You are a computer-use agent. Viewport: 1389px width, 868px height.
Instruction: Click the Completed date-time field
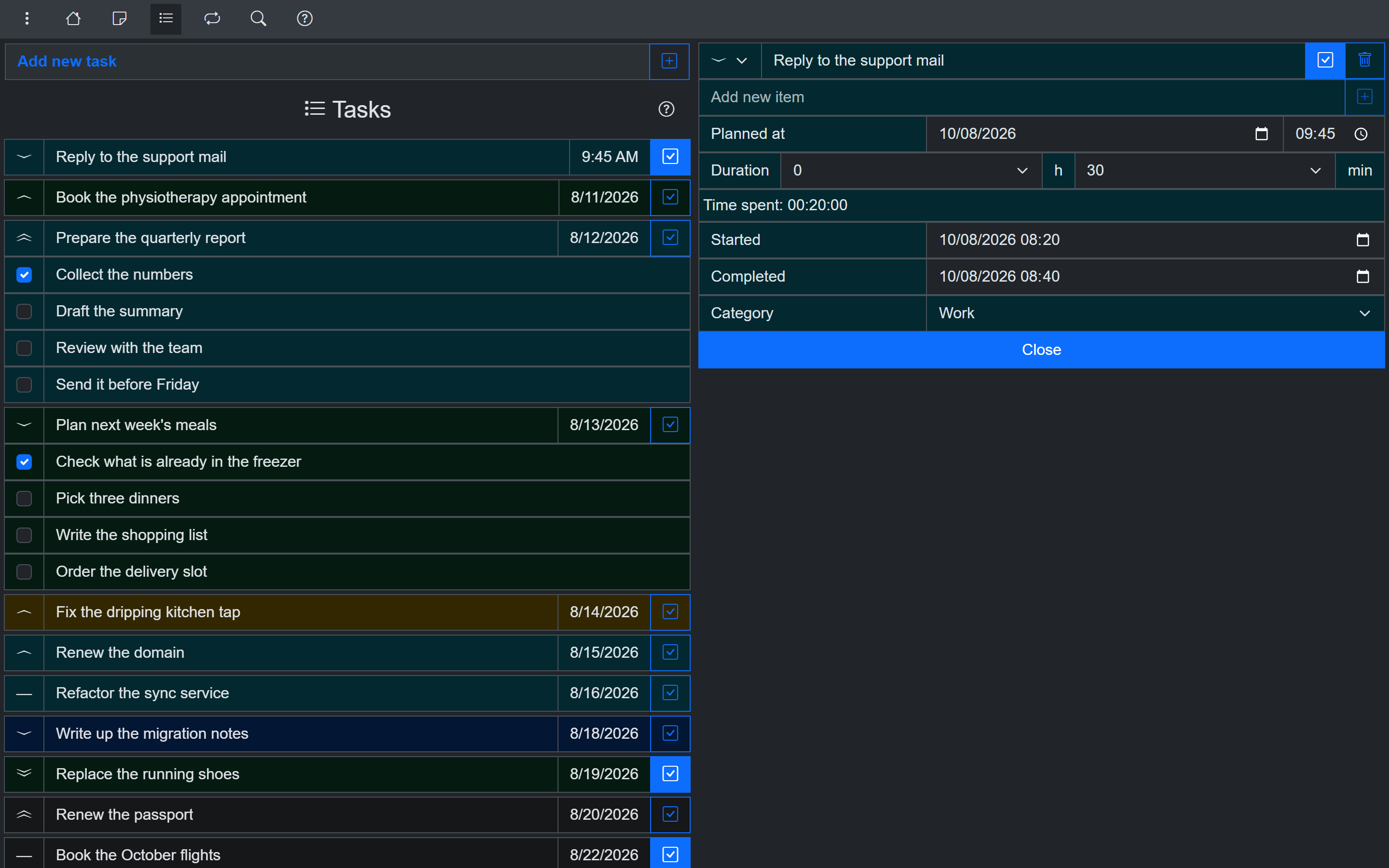(1155, 277)
